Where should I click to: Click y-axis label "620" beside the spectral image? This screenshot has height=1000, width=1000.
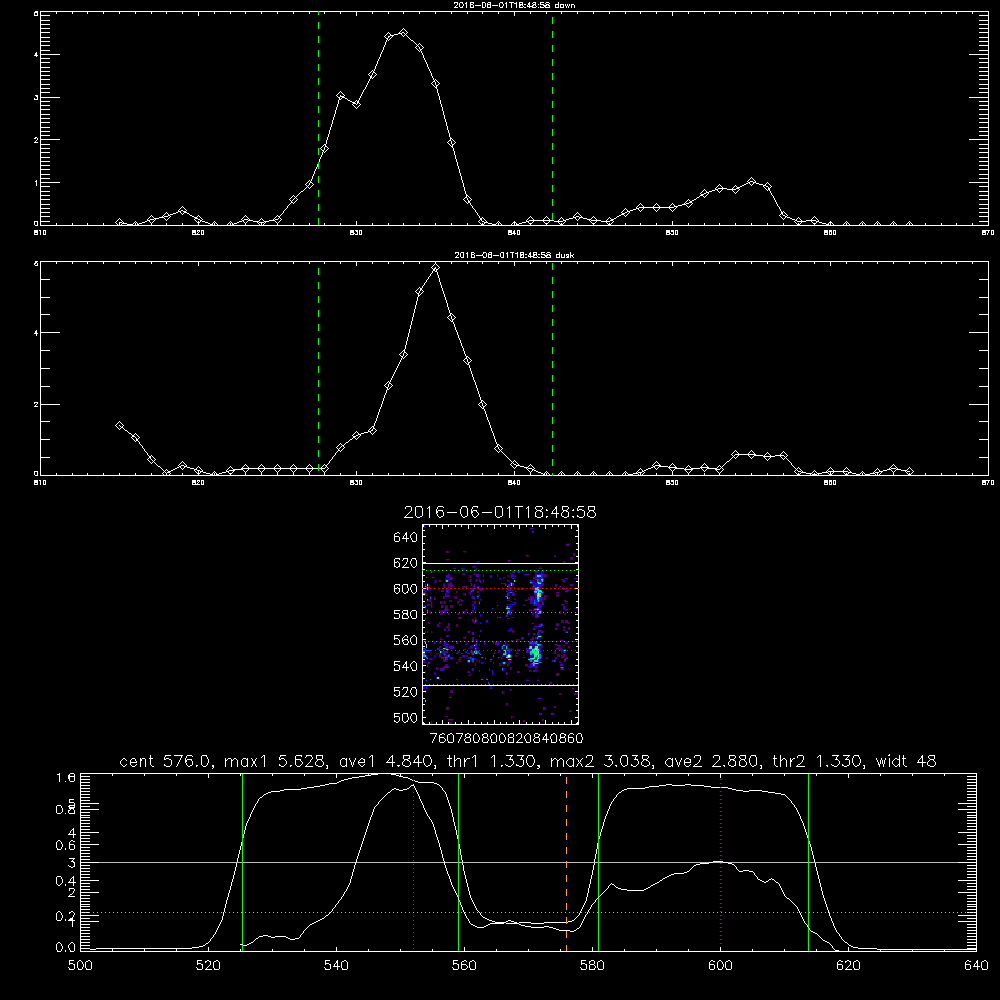[x=406, y=563]
